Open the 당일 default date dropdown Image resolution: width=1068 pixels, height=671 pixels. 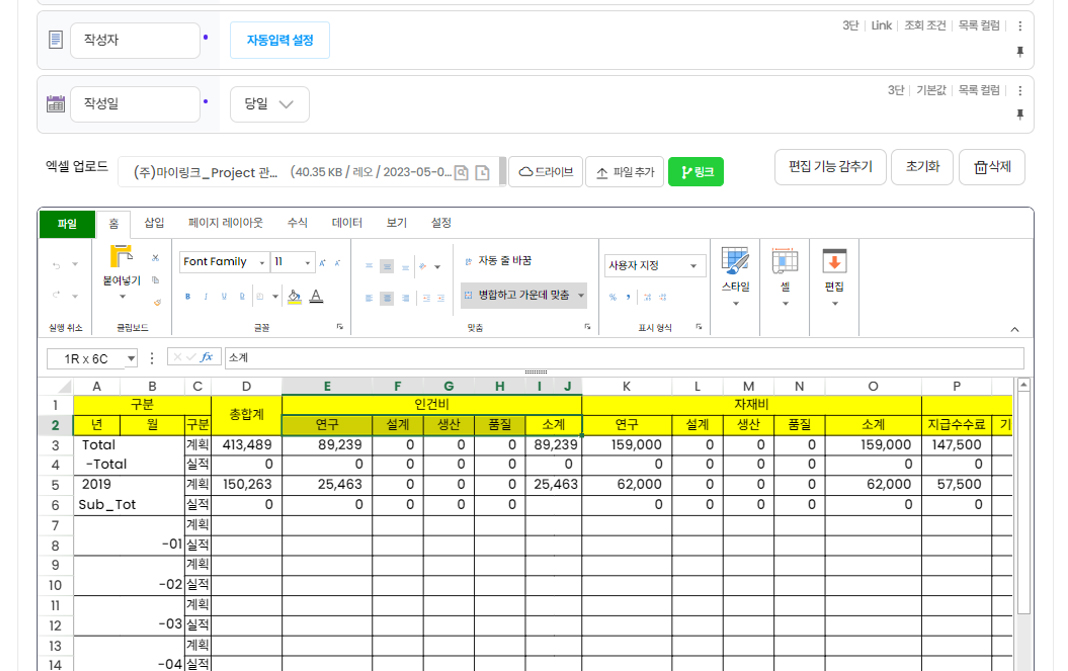coord(270,104)
